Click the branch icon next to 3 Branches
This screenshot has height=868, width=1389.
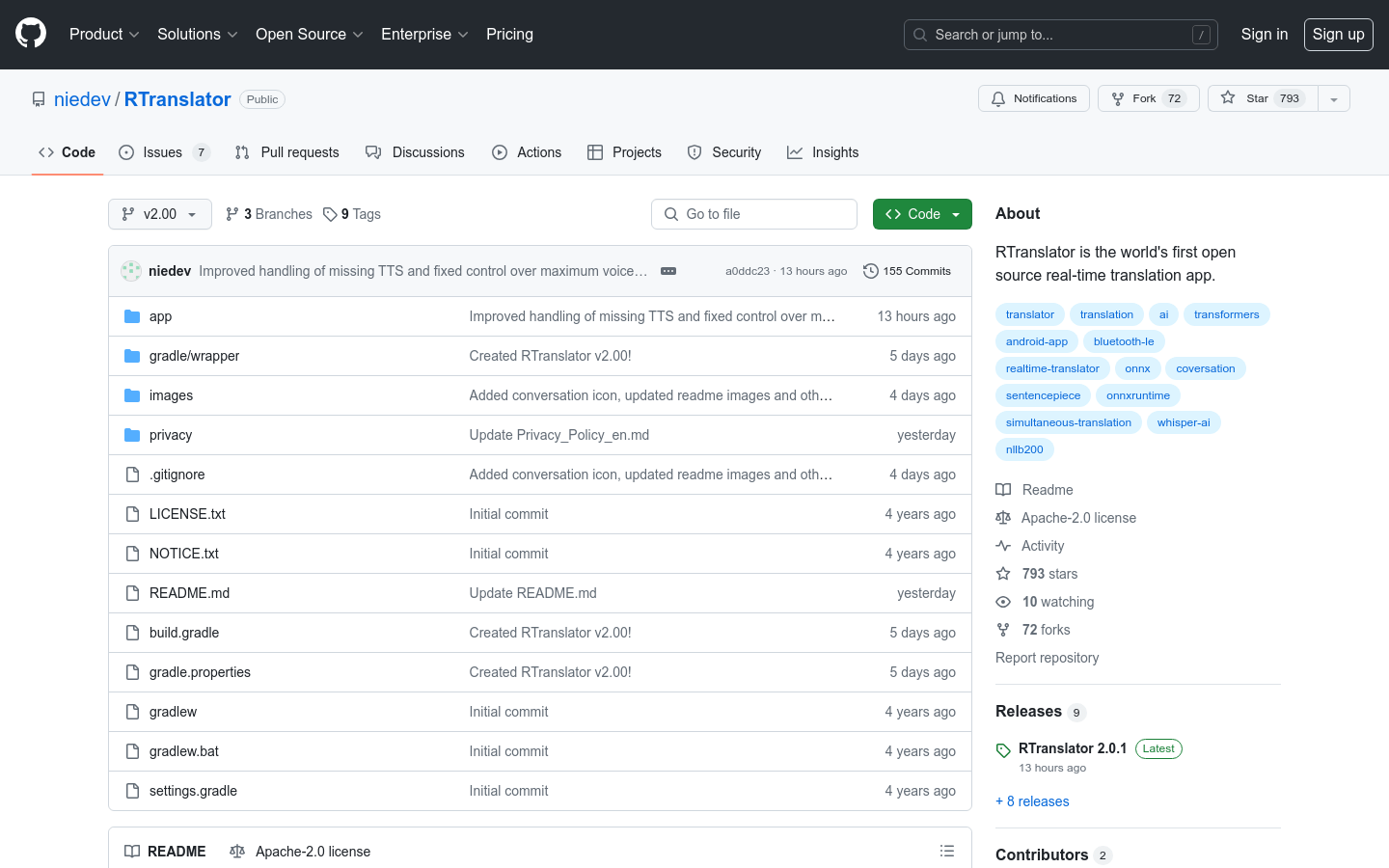[x=232, y=214]
